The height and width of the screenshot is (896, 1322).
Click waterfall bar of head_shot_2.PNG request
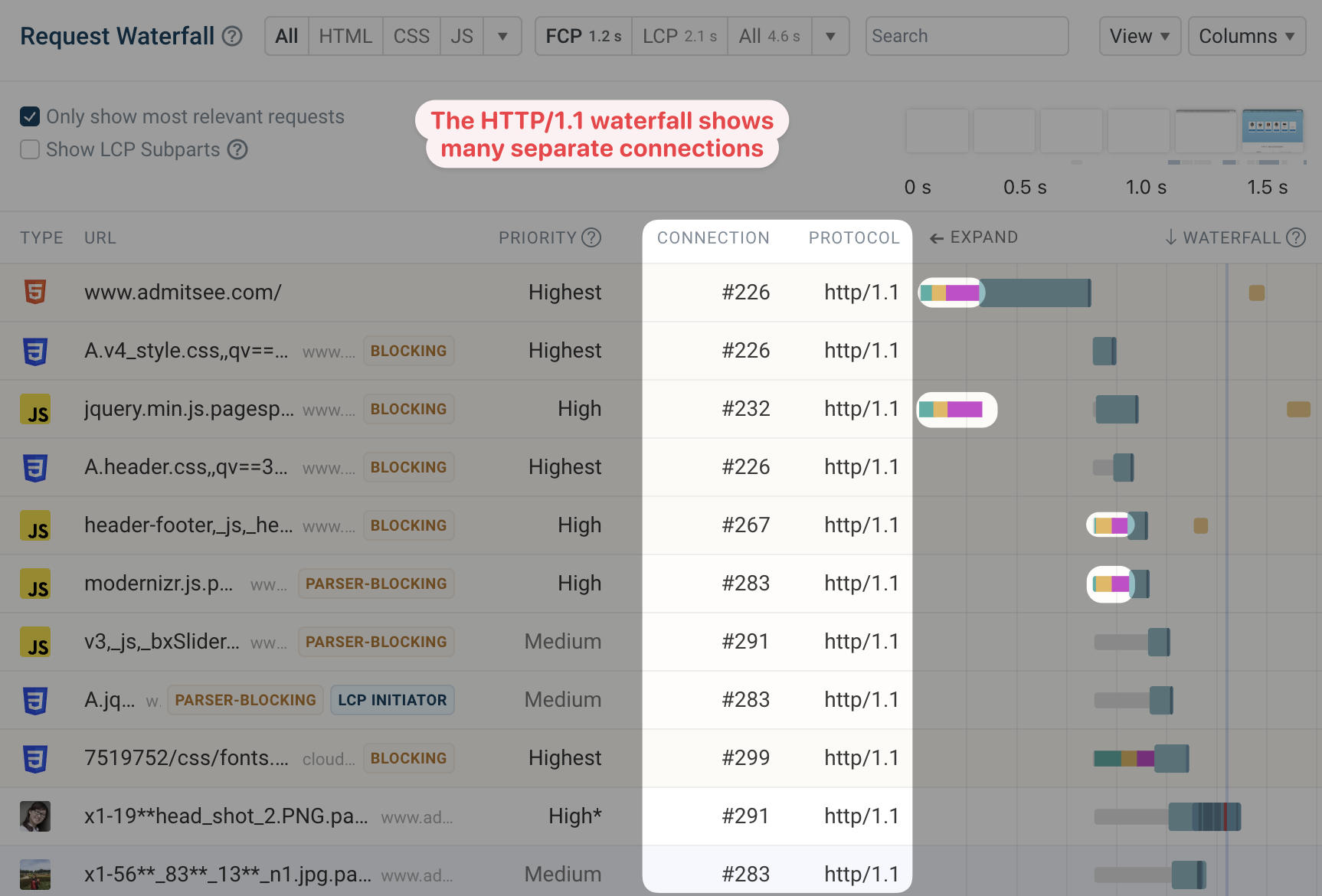point(1167,816)
